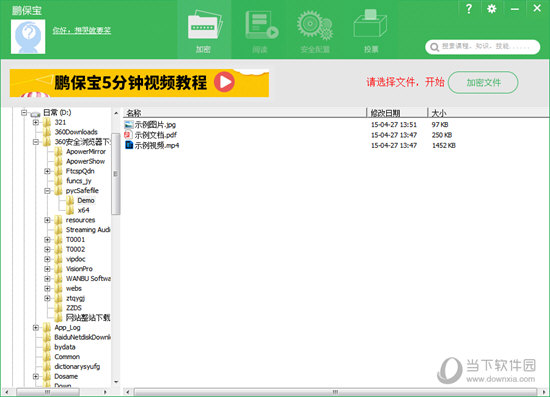Click the 示例文档.pdf file icon

click(129, 135)
